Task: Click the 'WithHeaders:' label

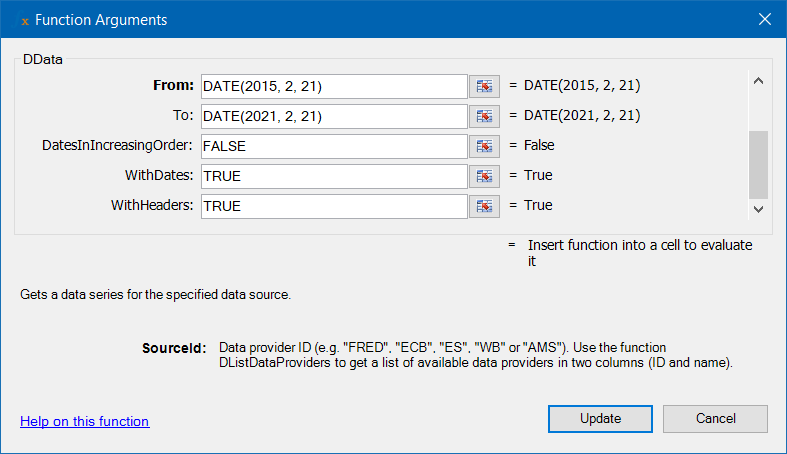Action: (x=152, y=205)
